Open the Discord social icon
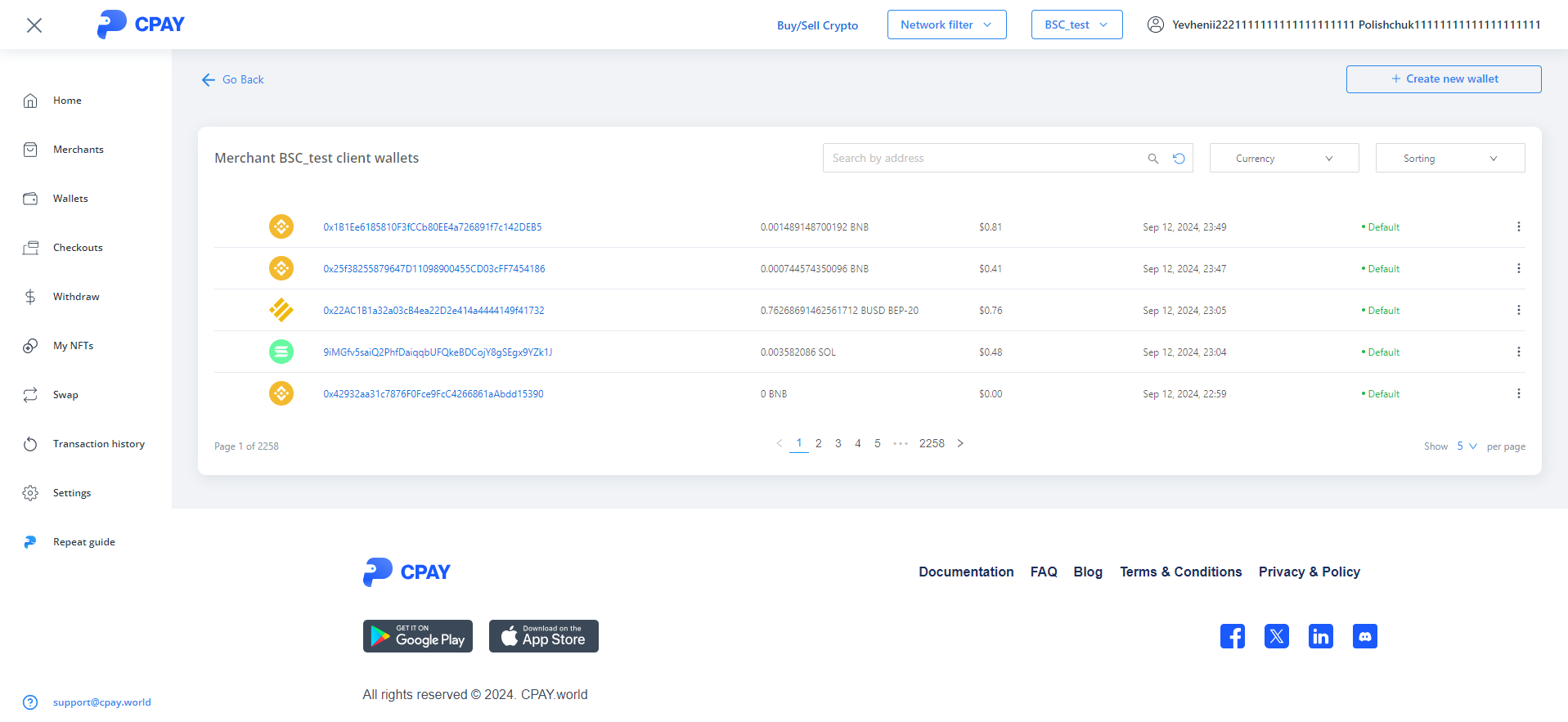Screen dimensions: 1568x722 (1364, 636)
